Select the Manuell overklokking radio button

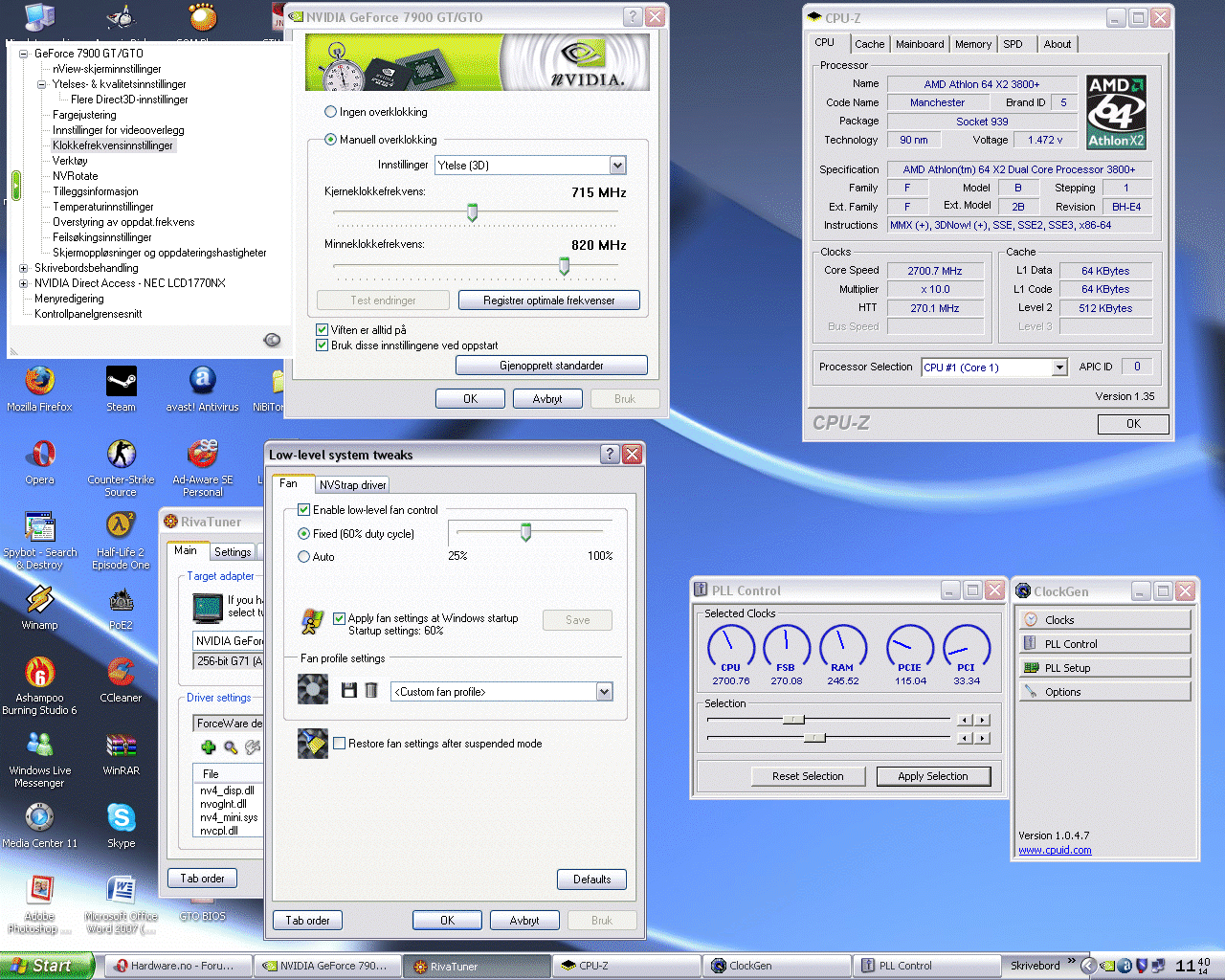pyautogui.click(x=330, y=140)
